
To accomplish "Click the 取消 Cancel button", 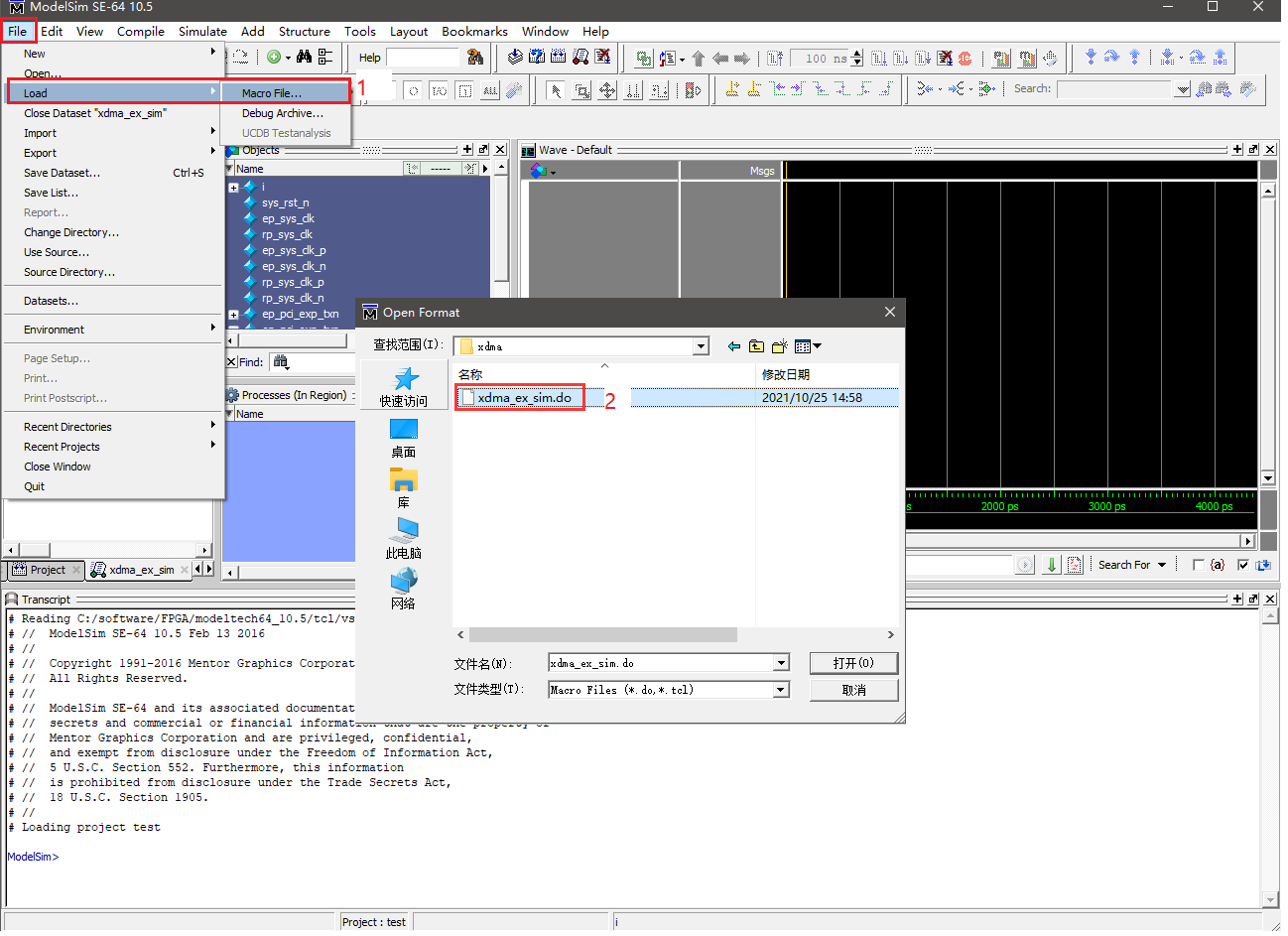I will 853,690.
